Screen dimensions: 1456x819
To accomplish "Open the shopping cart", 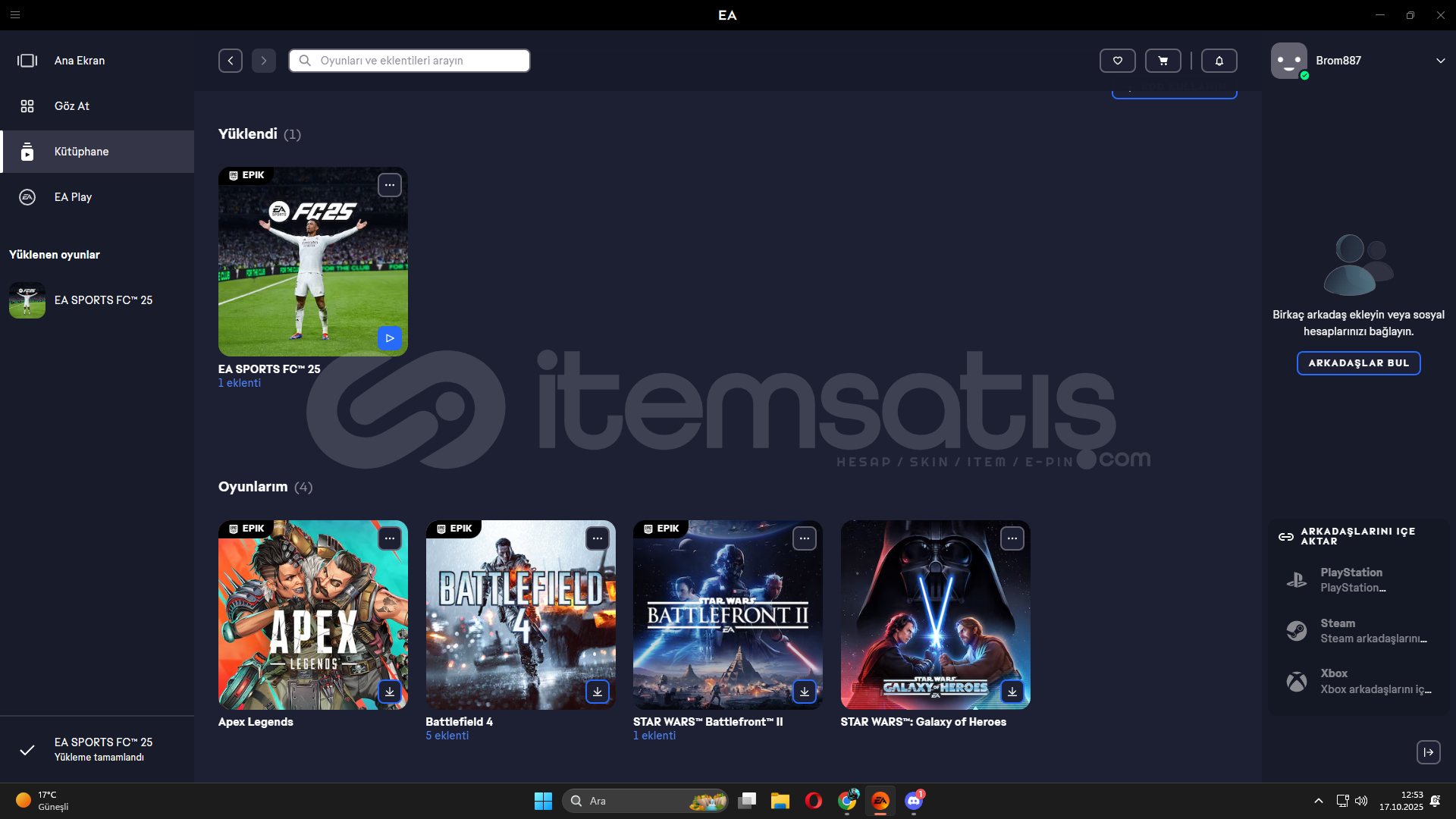I will click(x=1163, y=61).
